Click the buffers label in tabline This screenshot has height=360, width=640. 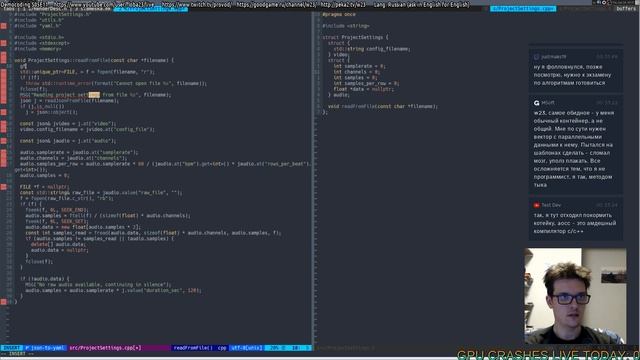626,9
